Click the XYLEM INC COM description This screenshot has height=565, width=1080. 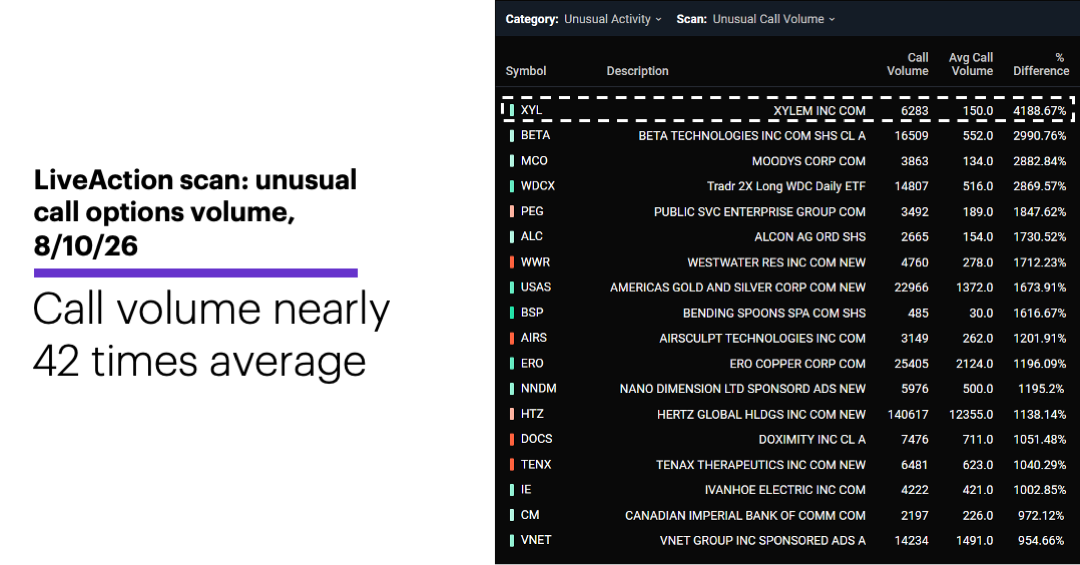tap(819, 111)
